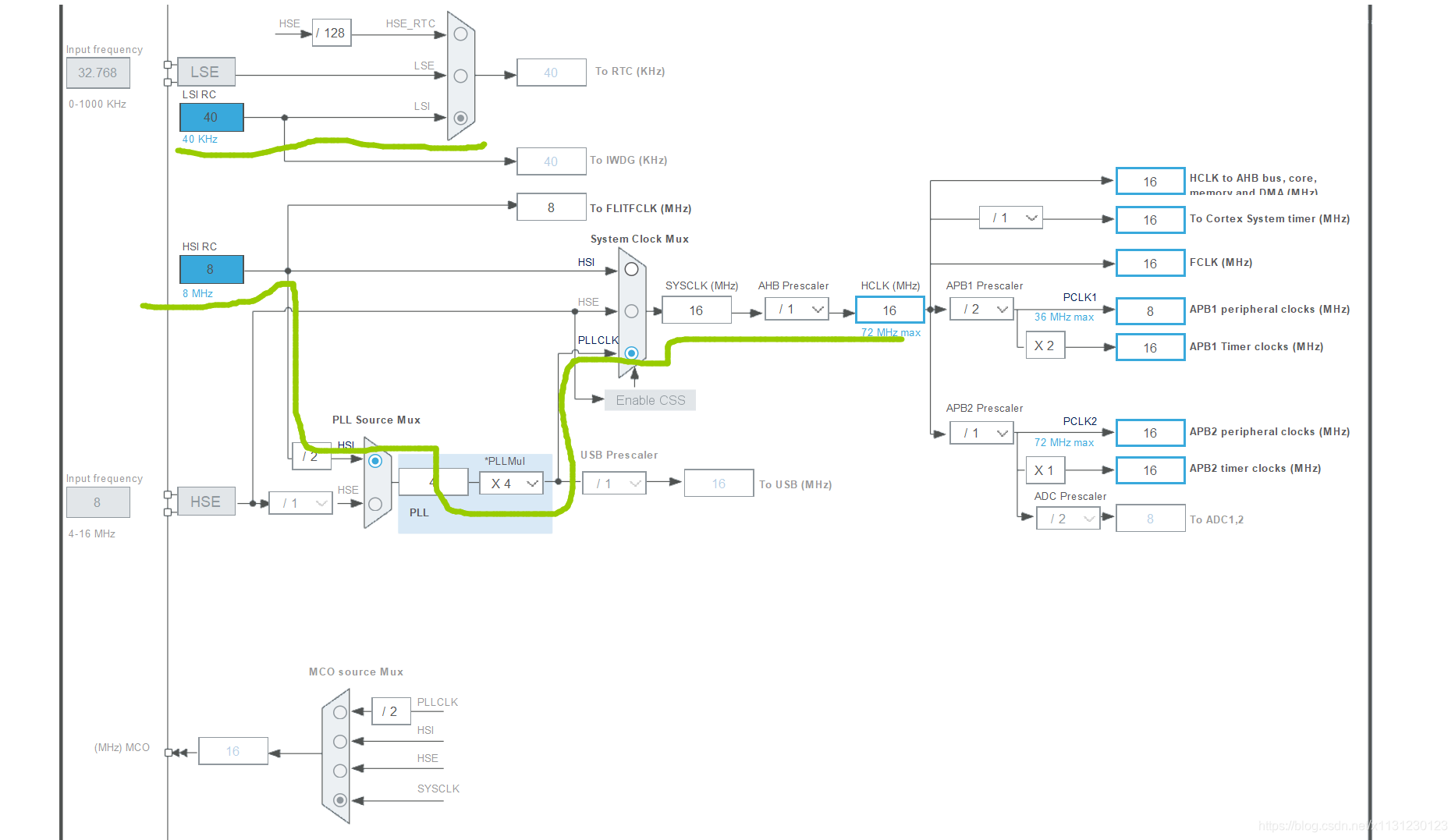Screen dimensions: 1455x840
Task: Click the PLL Source Mux label
Action: coord(376,420)
